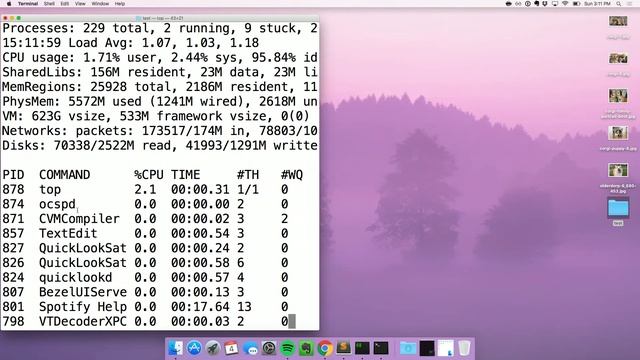Click the 13 thread count for Spotify Help
The image size is (640, 360).
click(244, 307)
